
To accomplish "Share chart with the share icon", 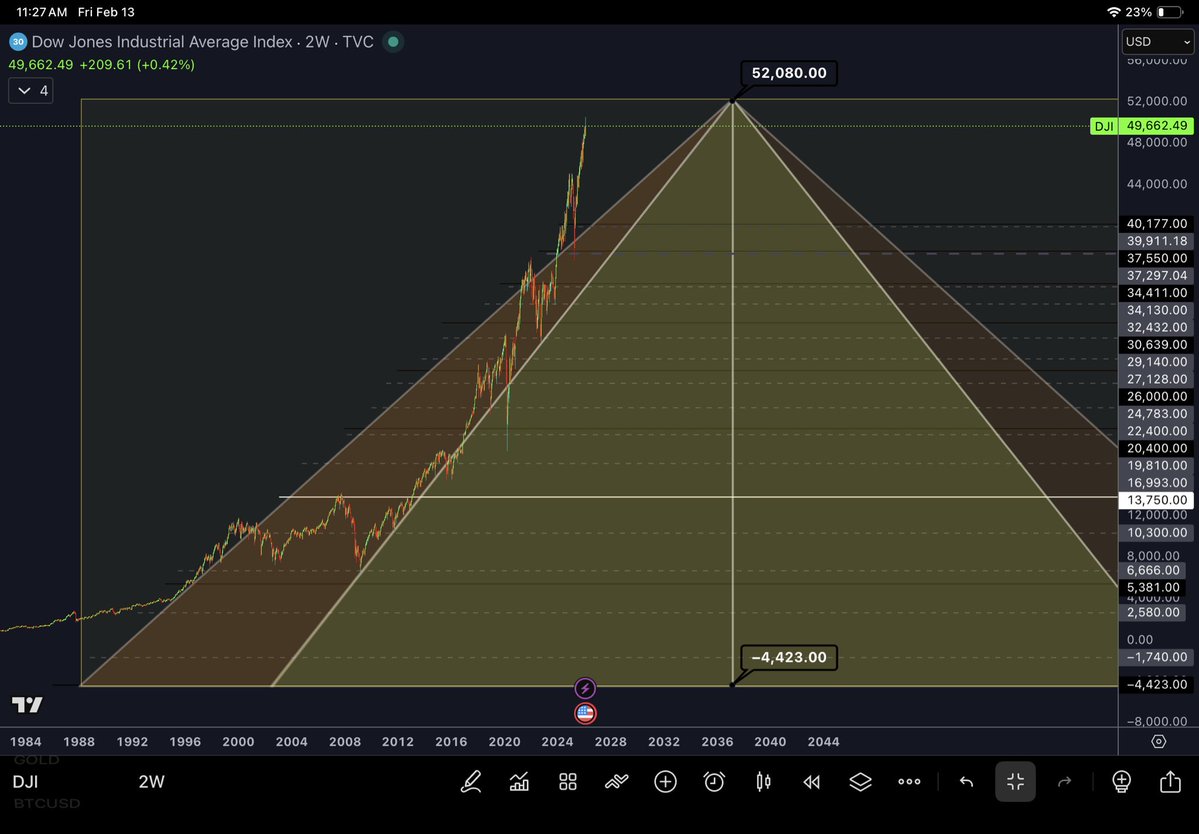I will click(1170, 781).
